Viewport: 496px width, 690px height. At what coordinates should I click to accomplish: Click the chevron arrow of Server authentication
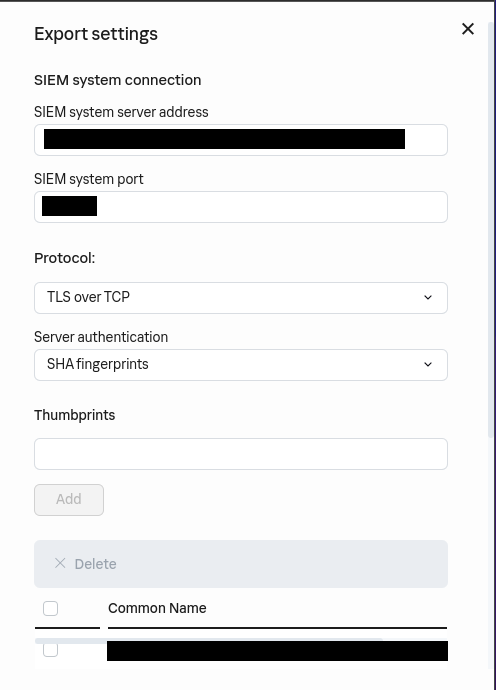(x=428, y=364)
